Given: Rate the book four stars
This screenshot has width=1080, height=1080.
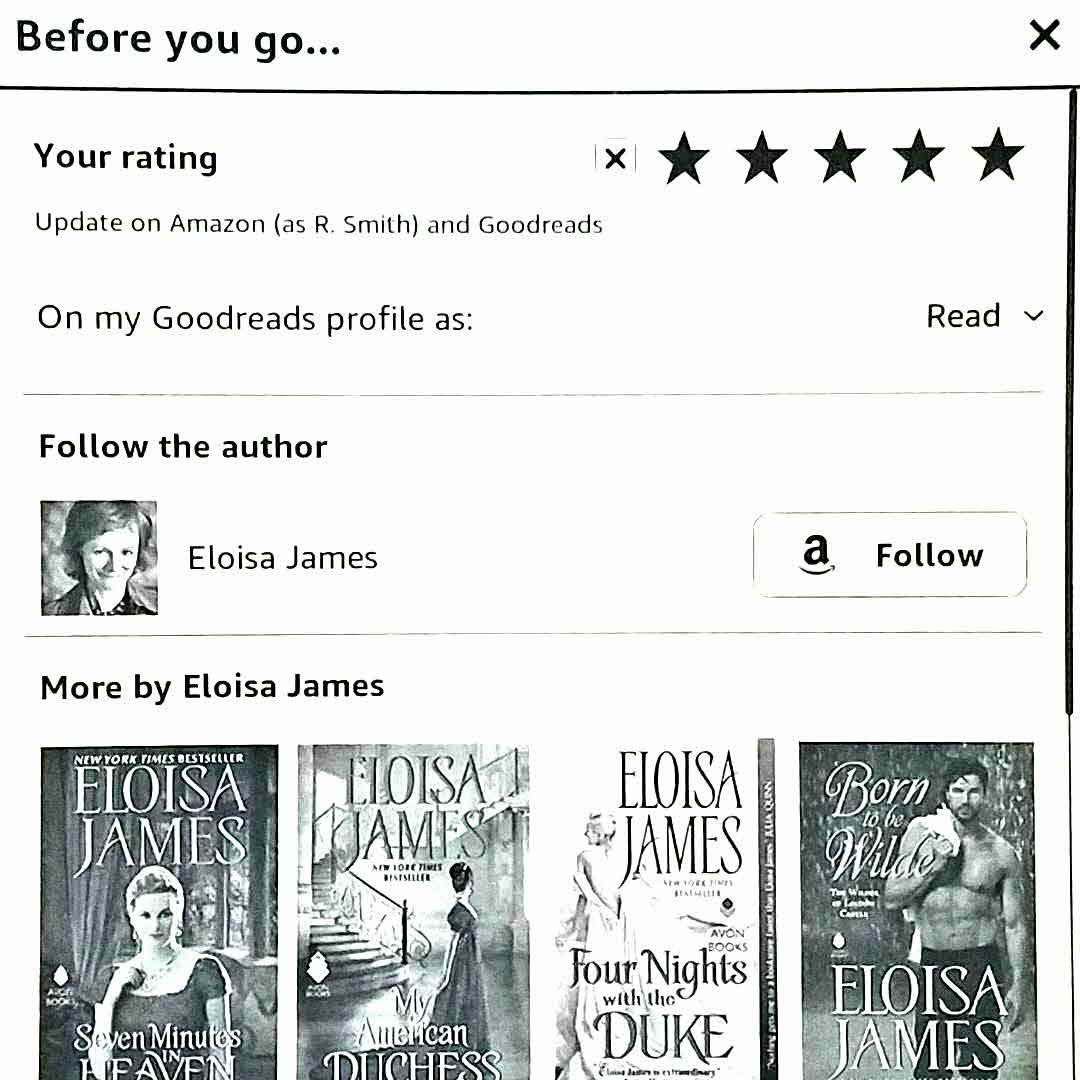Looking at the screenshot, I should point(919,158).
